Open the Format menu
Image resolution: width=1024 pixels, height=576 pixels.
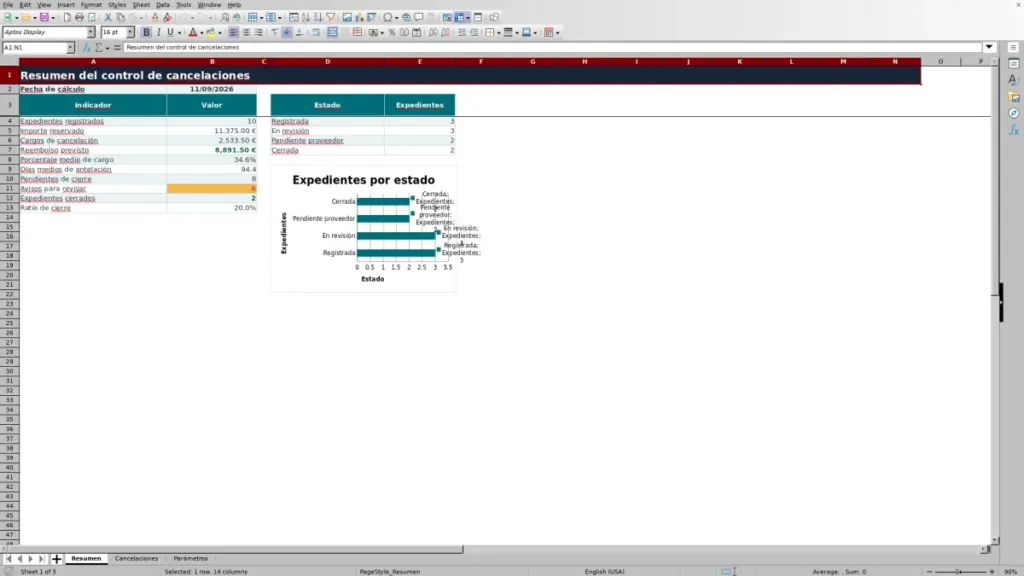[x=91, y=5]
